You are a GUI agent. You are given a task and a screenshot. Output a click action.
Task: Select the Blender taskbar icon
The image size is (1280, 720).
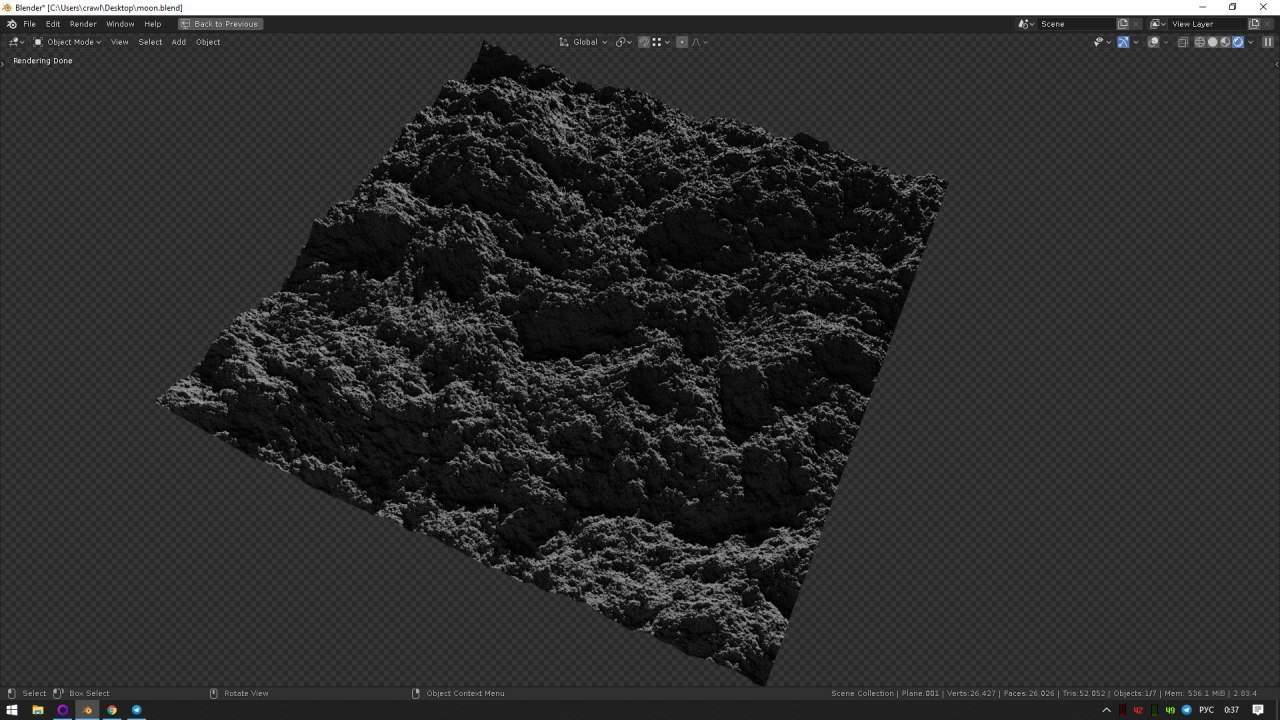click(x=87, y=710)
